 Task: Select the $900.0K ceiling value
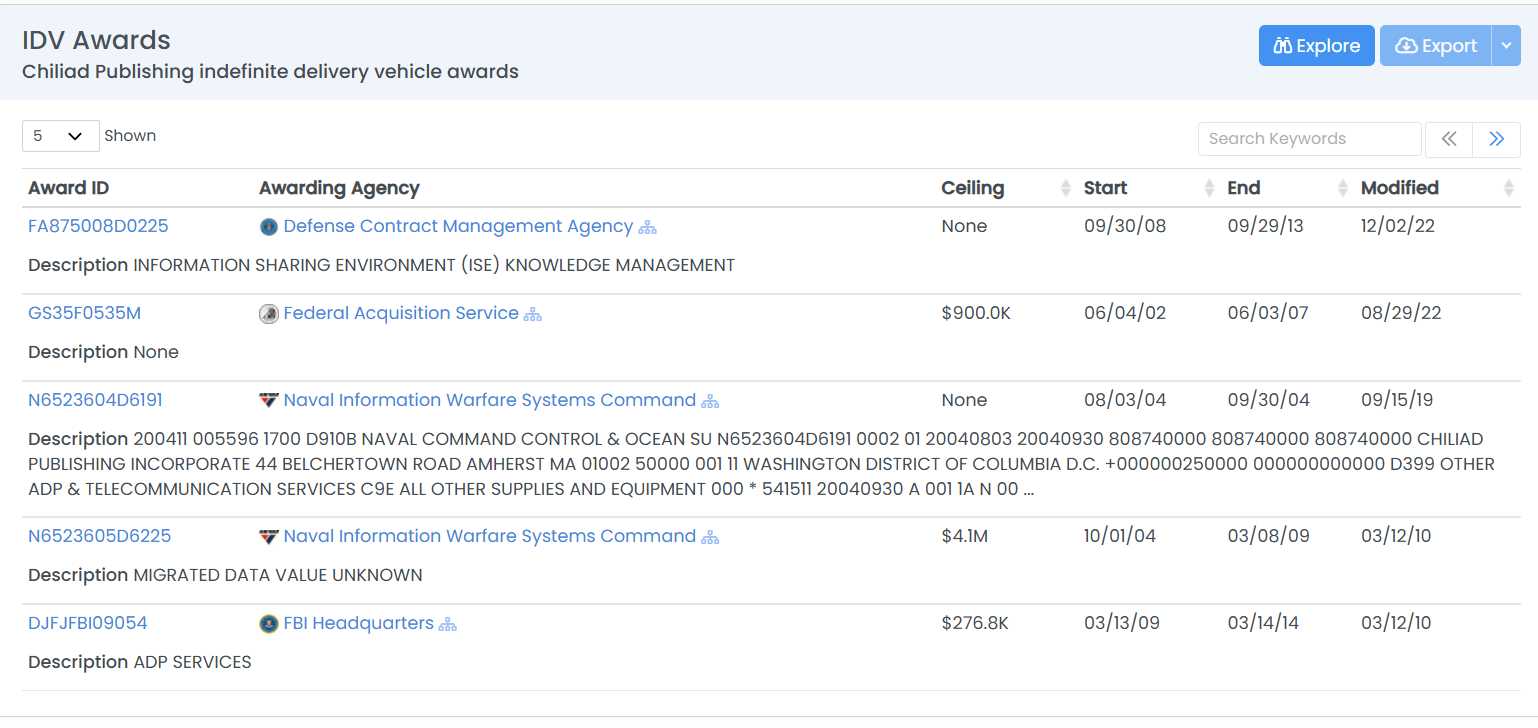[976, 313]
